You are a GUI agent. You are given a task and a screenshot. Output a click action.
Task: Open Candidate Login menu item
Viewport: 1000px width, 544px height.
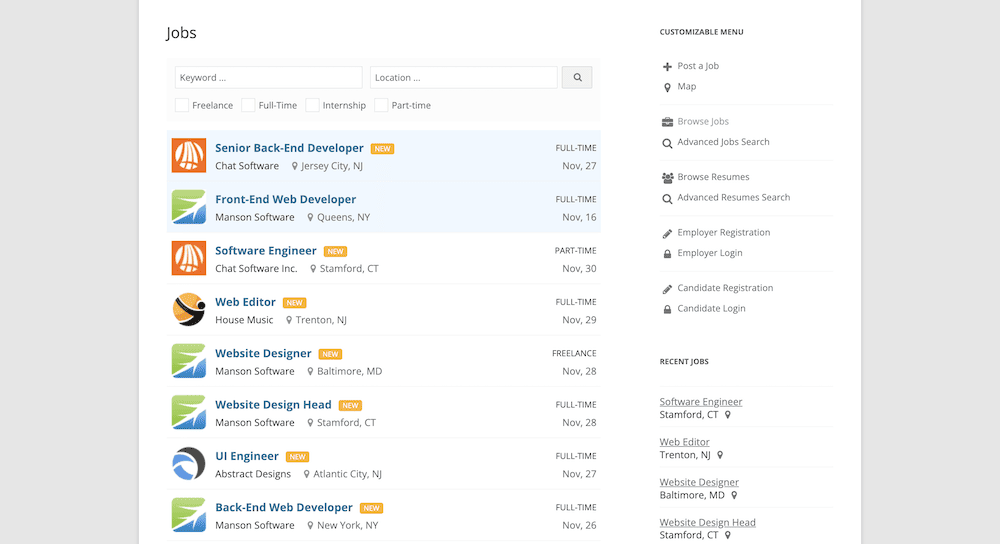coord(711,308)
